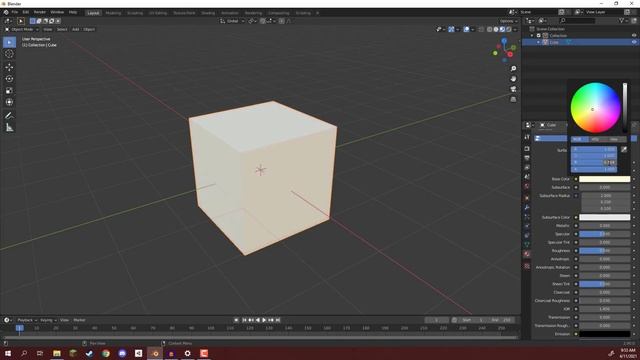This screenshot has width=640, height=360.
Task: Open the Object Data properties tab icon
Action: coord(527,244)
